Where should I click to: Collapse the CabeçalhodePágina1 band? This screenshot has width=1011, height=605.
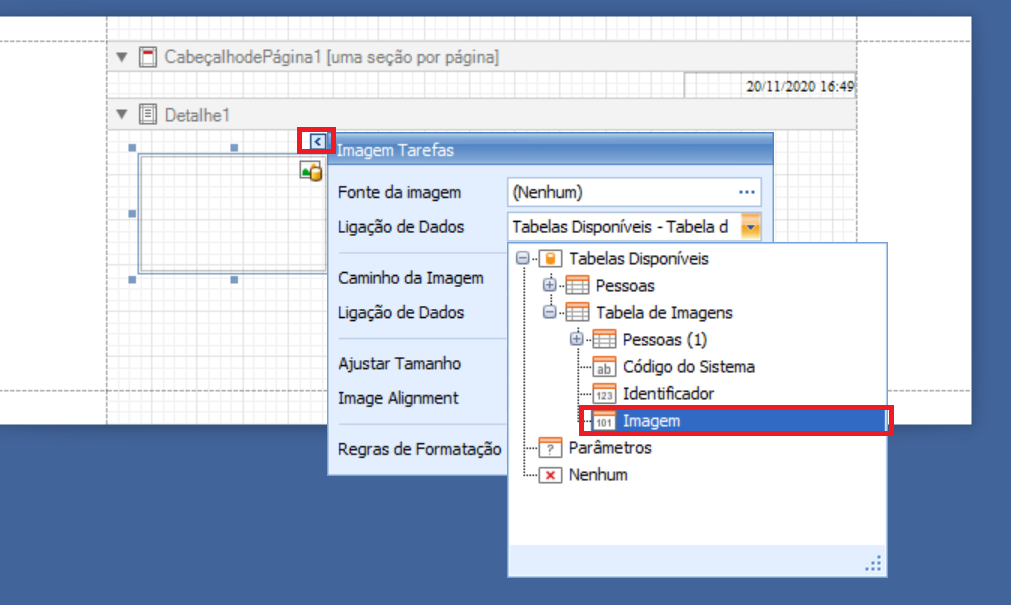pos(123,57)
